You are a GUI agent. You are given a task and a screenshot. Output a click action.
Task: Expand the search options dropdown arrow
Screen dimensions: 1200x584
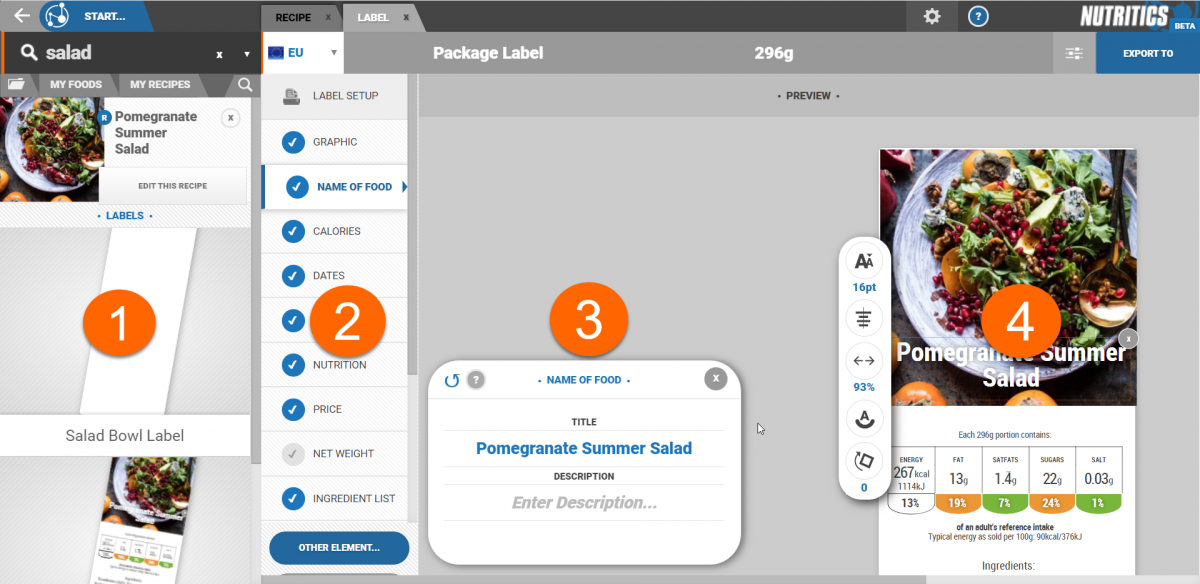click(246, 54)
